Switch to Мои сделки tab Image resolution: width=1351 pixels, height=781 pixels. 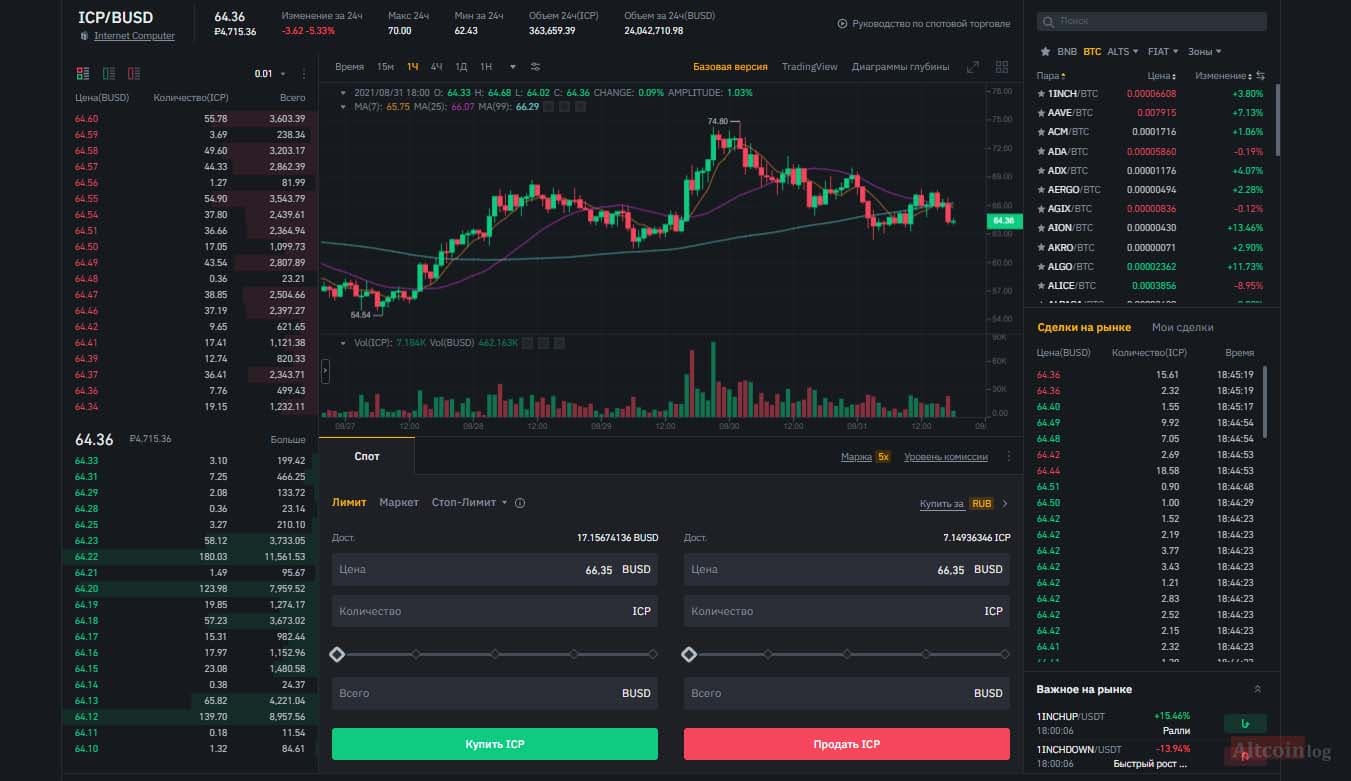click(1182, 328)
